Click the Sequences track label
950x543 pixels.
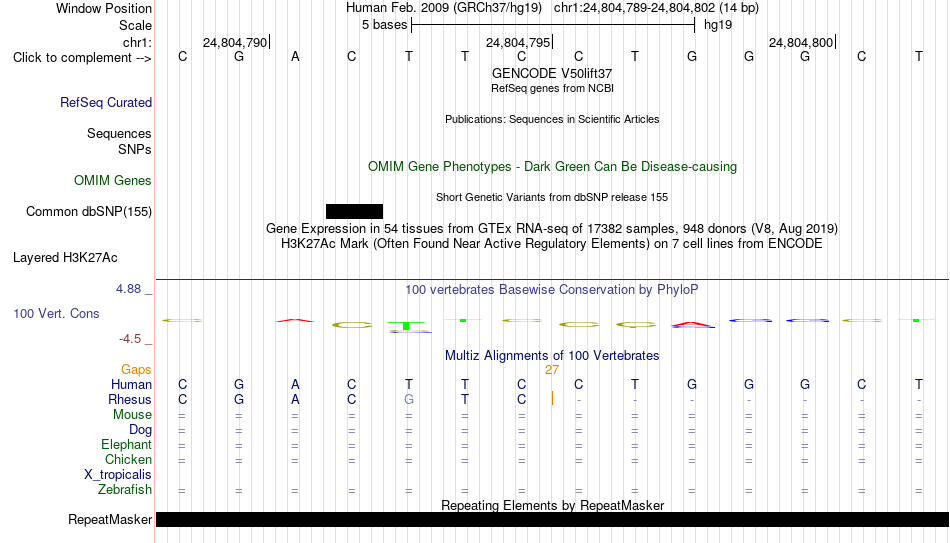[x=119, y=133]
